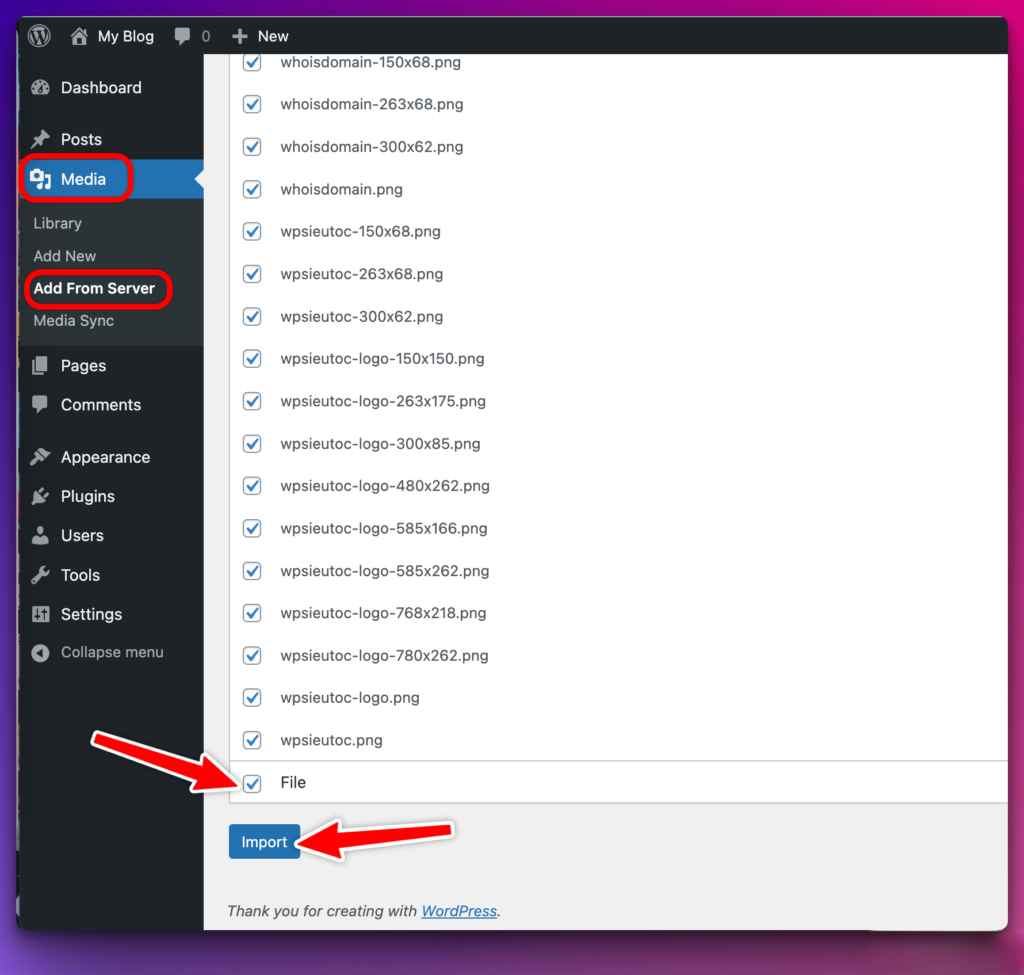Open Pages via its page icon
Screen dimensions: 1024x975
pyautogui.click(x=40, y=365)
